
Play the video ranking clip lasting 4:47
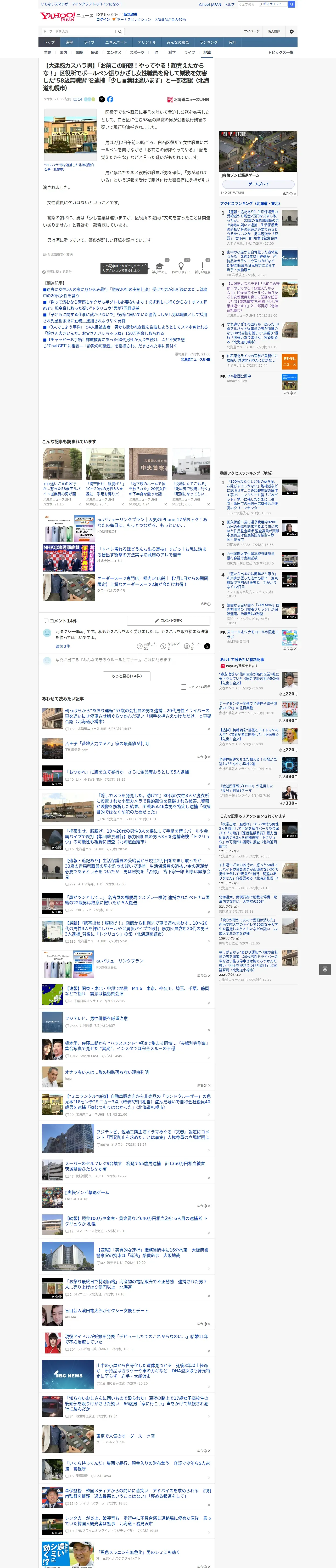290,611
